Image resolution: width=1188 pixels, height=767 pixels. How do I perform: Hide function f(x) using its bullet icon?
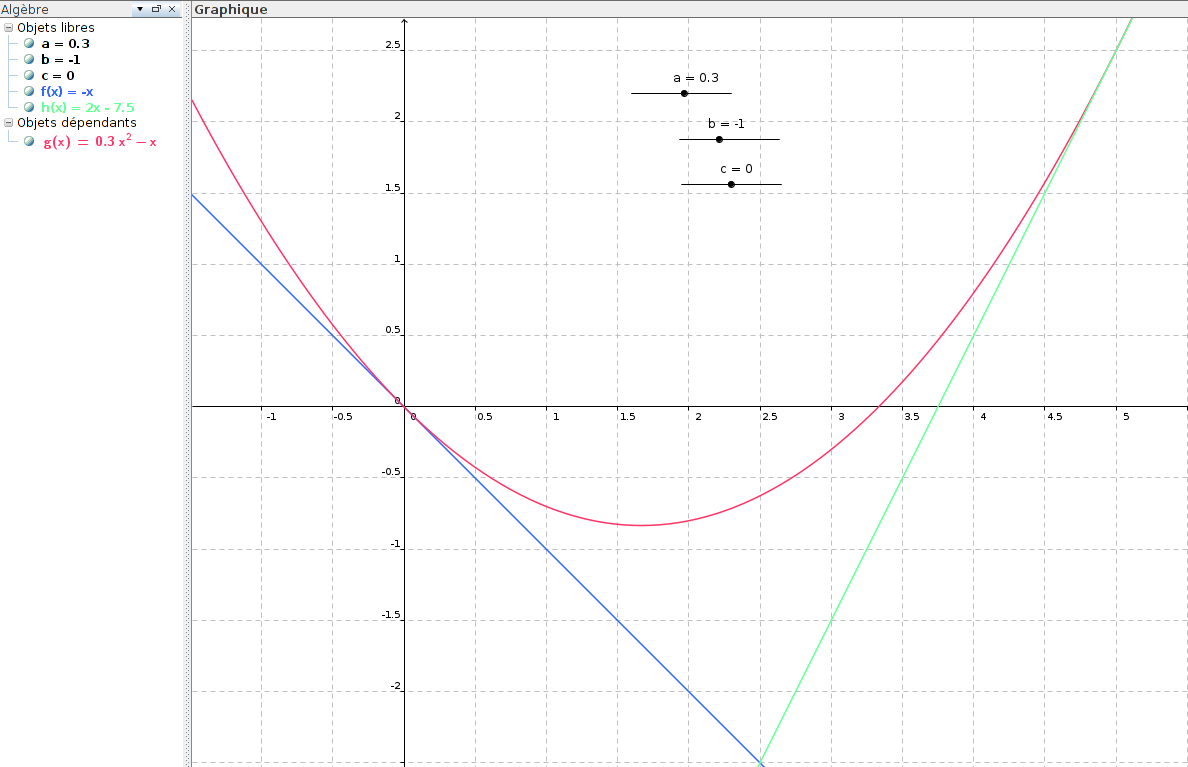coord(30,92)
